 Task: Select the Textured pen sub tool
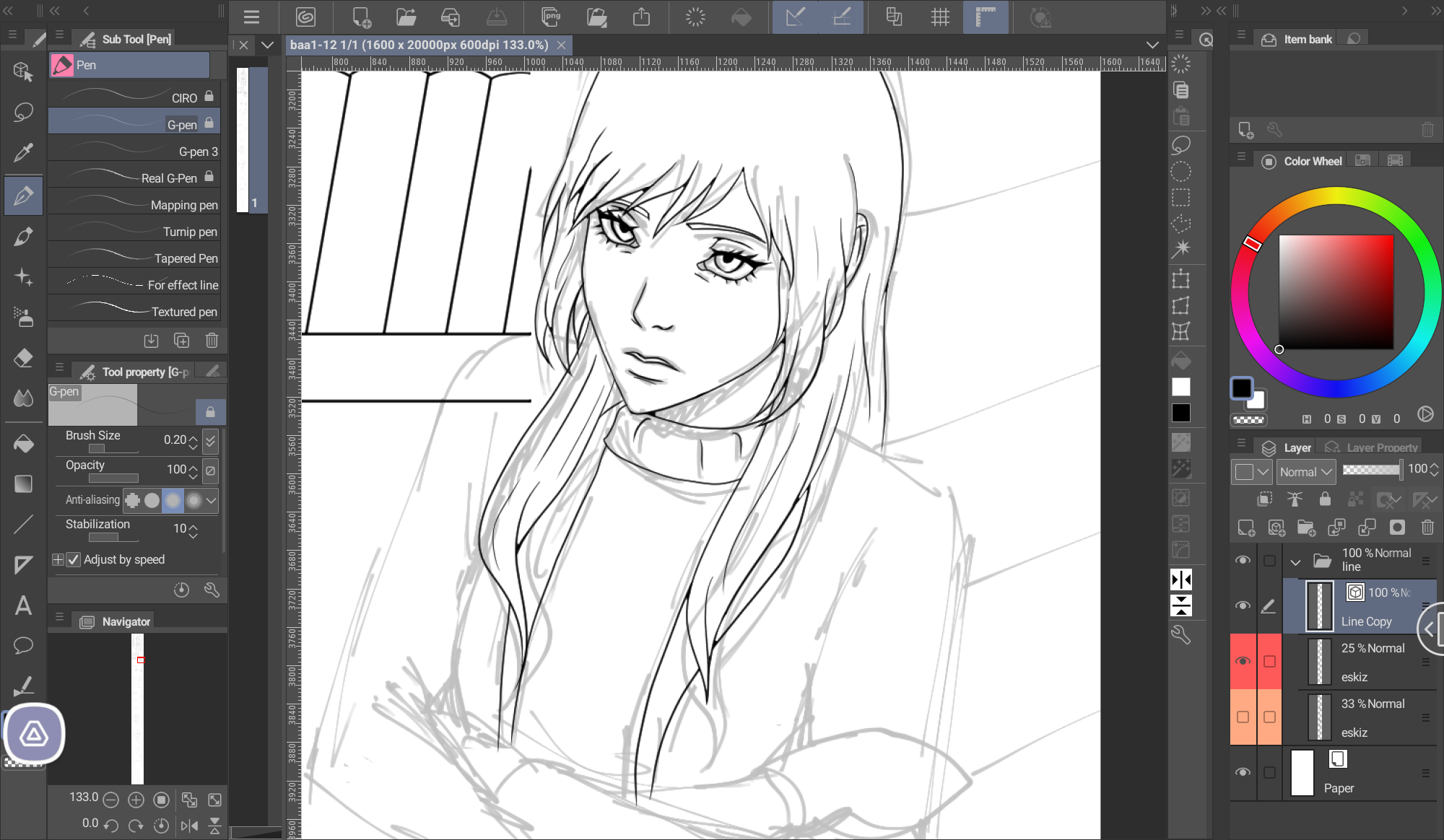click(x=134, y=311)
